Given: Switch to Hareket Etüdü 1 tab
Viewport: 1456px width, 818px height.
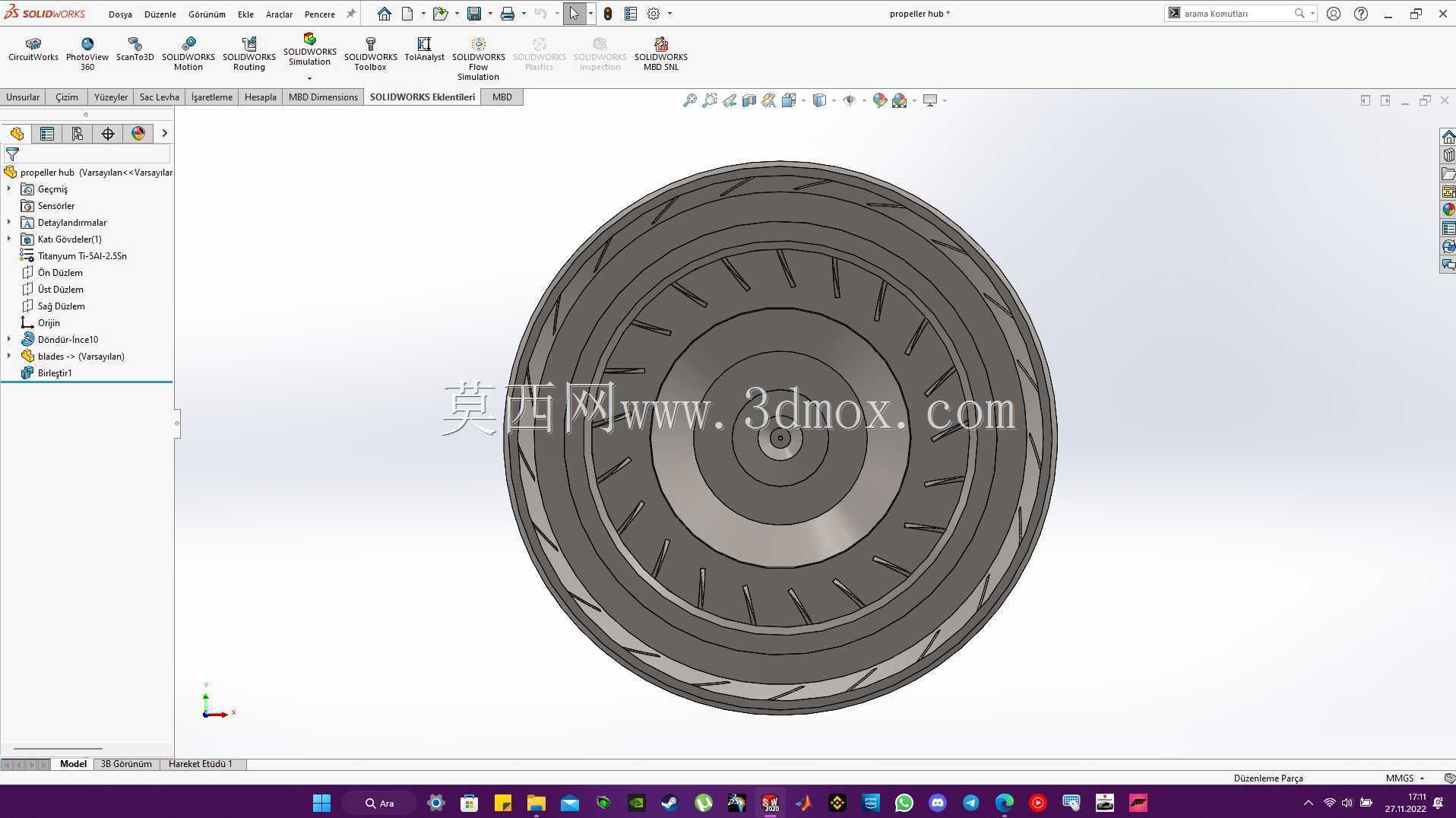Looking at the screenshot, I should point(201,763).
